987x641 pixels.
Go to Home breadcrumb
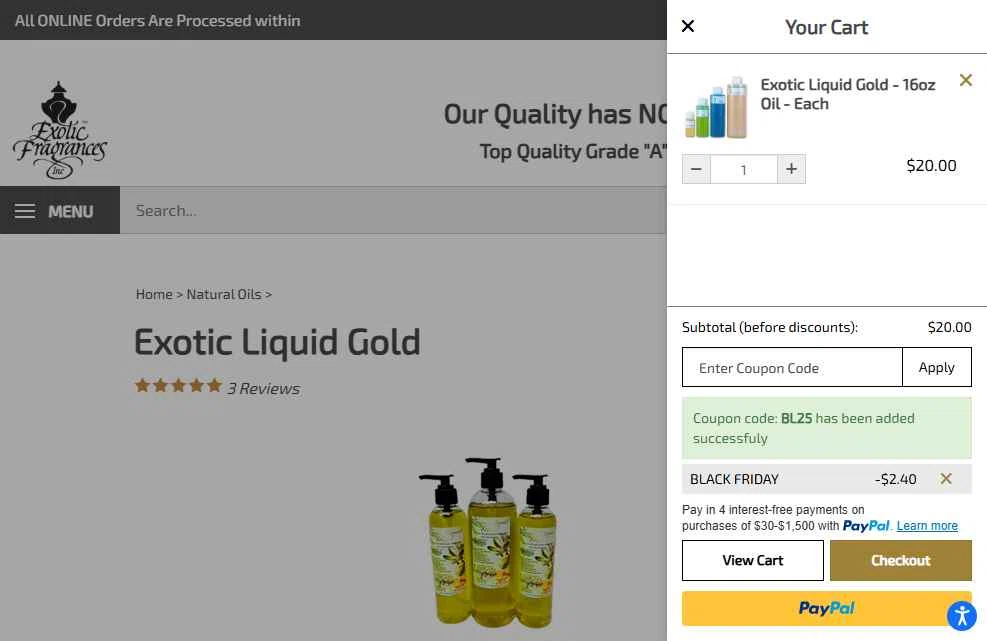pyautogui.click(x=154, y=294)
